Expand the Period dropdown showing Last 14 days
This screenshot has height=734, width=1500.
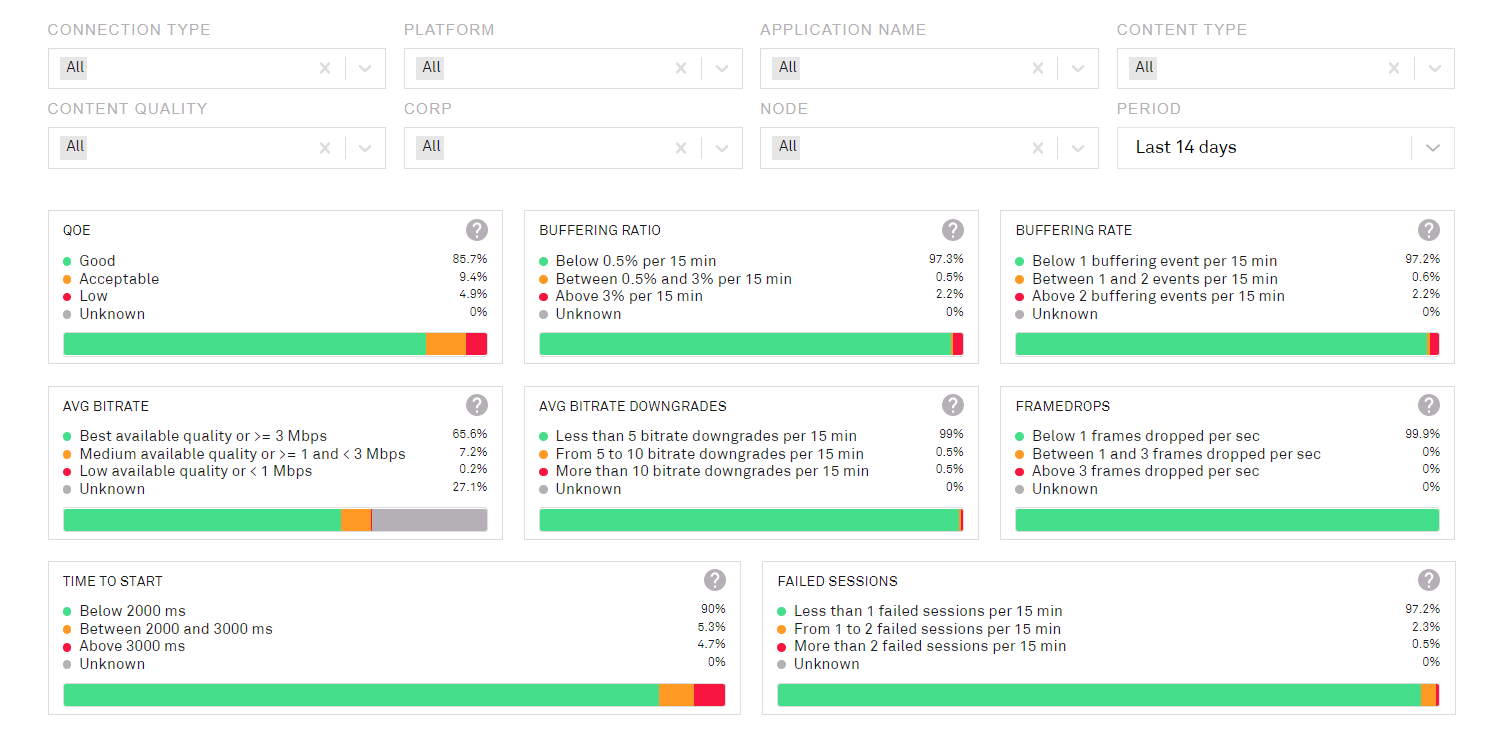click(1432, 147)
